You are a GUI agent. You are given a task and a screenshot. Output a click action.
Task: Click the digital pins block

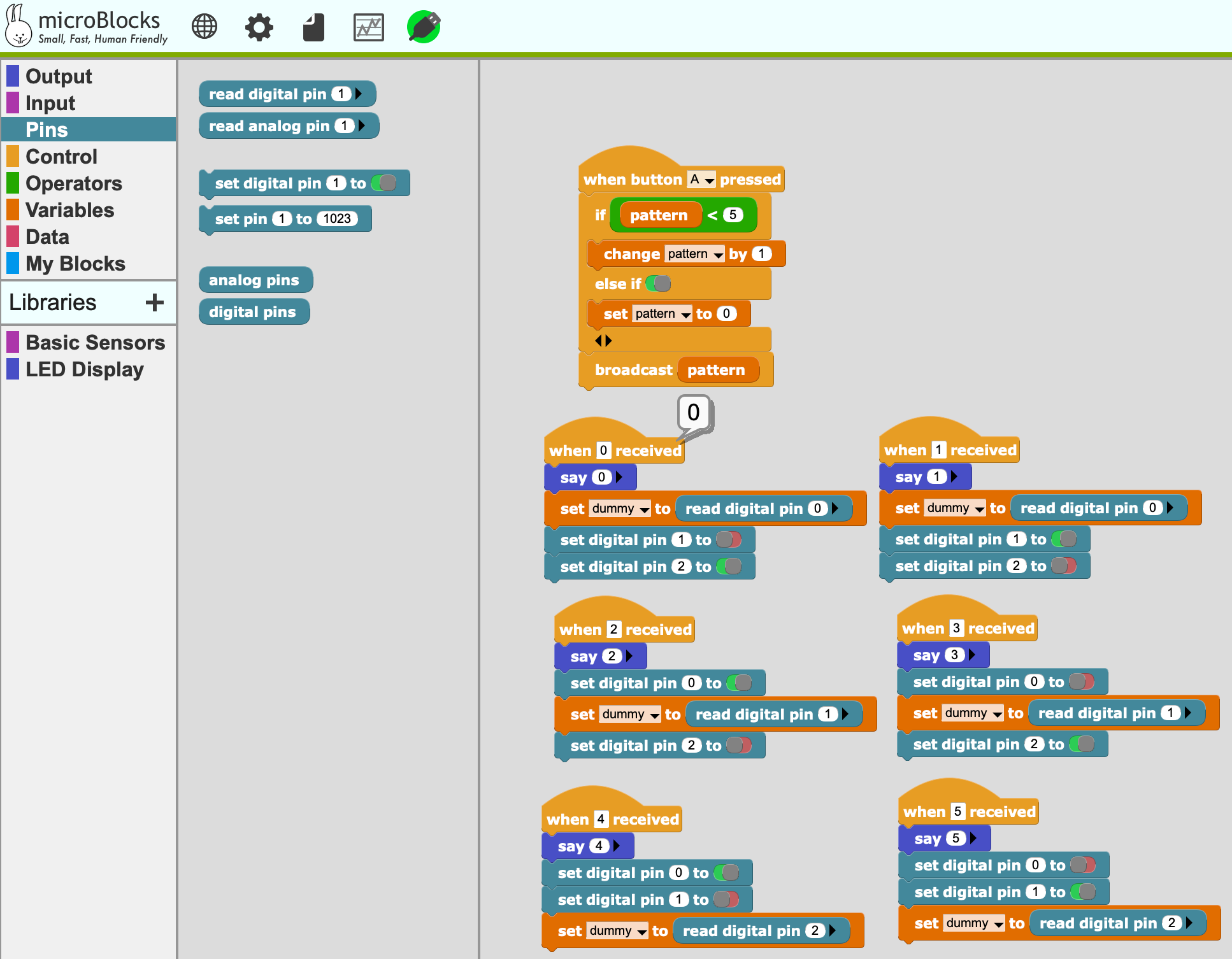coord(253,312)
